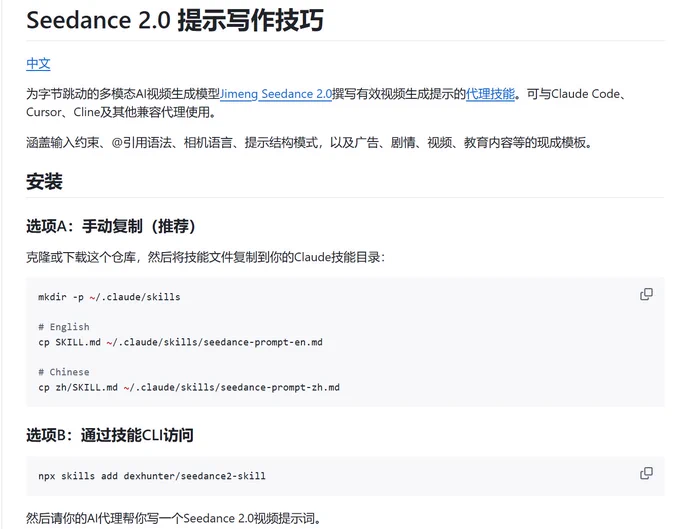The width and height of the screenshot is (680, 529).
Task: Click the title 'Seedance 2.0 提示写作技巧'
Action: 175,20
